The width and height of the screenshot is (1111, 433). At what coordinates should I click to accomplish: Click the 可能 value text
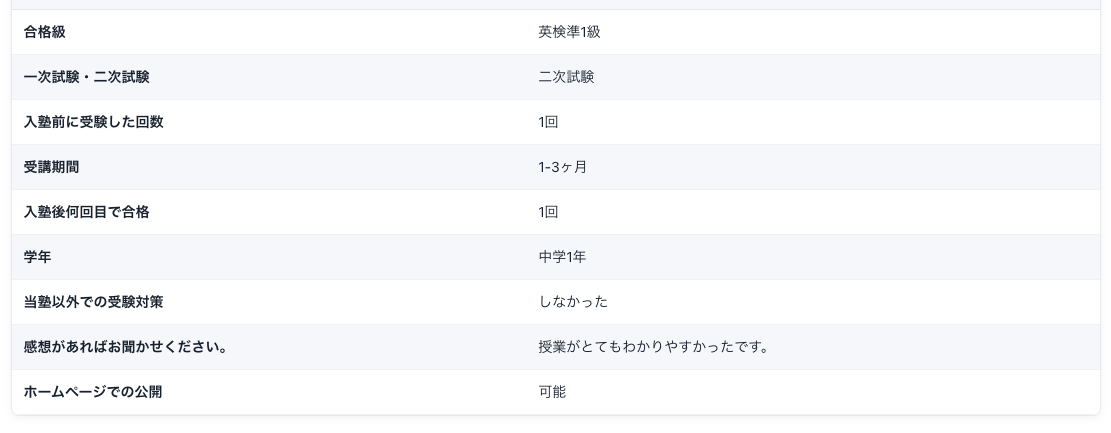(552, 392)
